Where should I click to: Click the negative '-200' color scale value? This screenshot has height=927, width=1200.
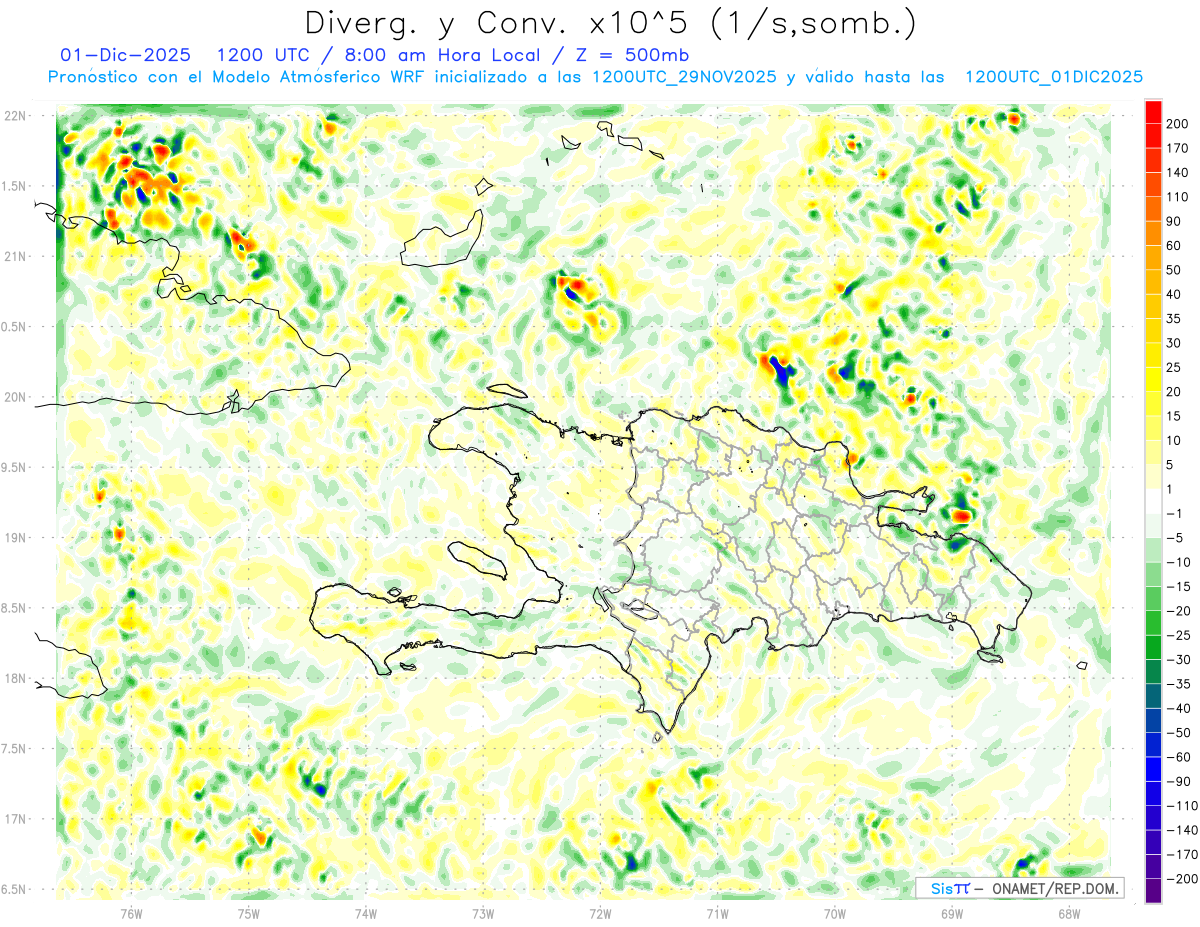[x=1181, y=879]
